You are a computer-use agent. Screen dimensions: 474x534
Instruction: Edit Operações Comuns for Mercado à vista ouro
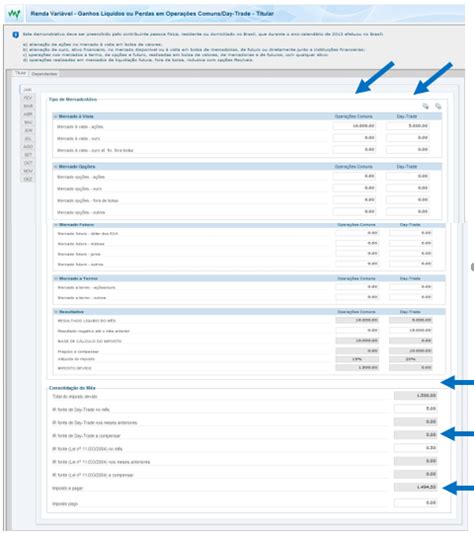click(x=354, y=138)
